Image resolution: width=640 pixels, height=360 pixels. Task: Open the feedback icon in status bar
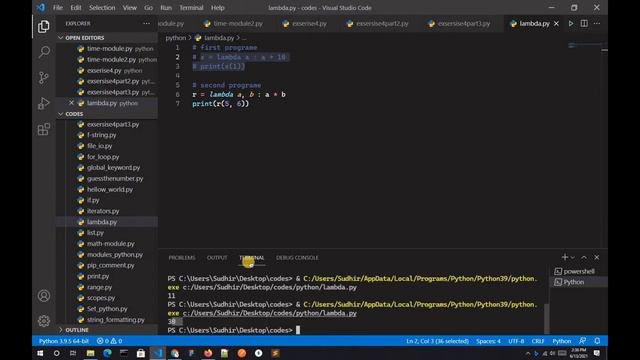tap(582, 341)
